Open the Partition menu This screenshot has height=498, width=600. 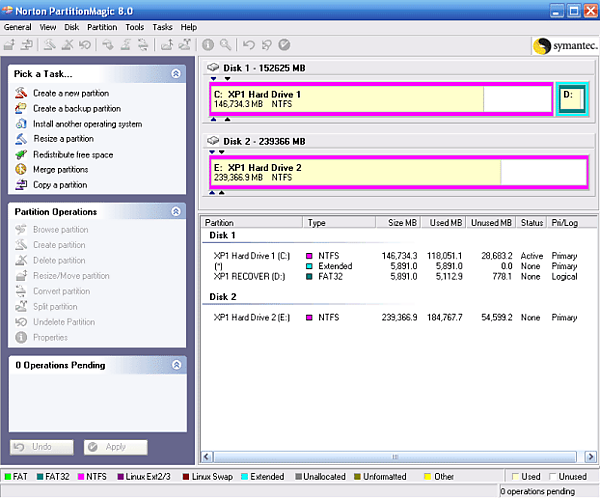tap(102, 27)
